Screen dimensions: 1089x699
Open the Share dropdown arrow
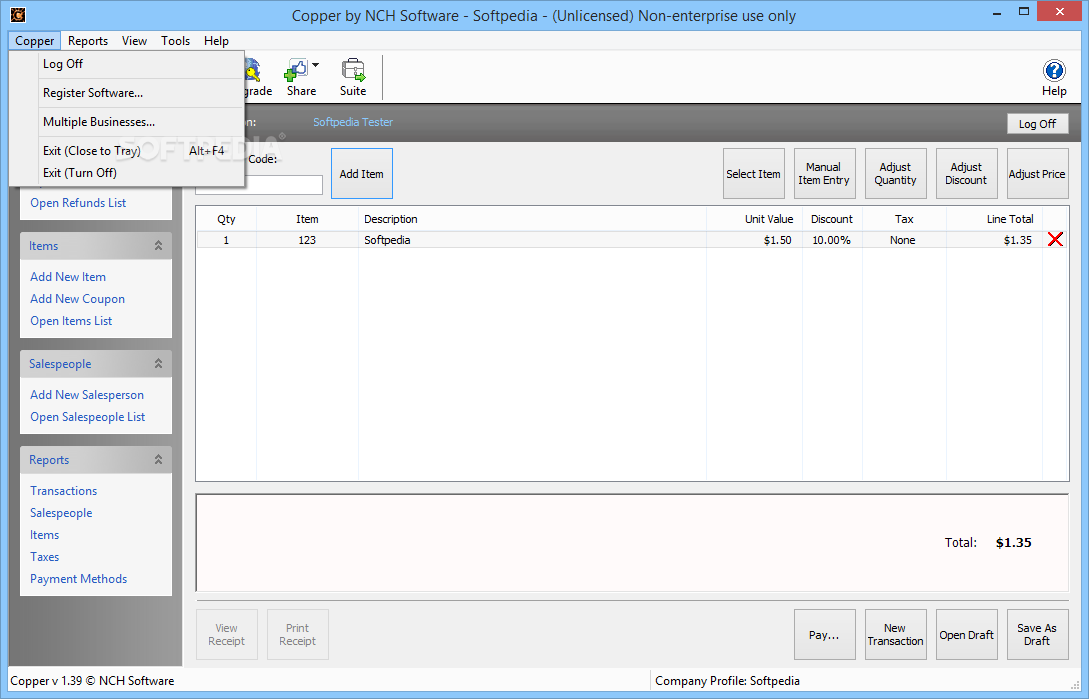coord(315,65)
